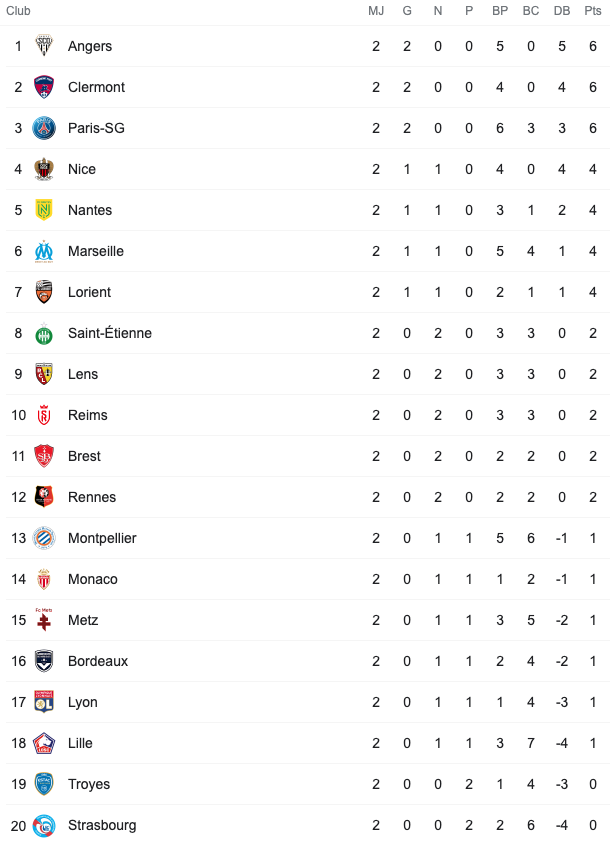610x853 pixels.
Task: Click the Nantes yellow crest
Action: (x=44, y=210)
